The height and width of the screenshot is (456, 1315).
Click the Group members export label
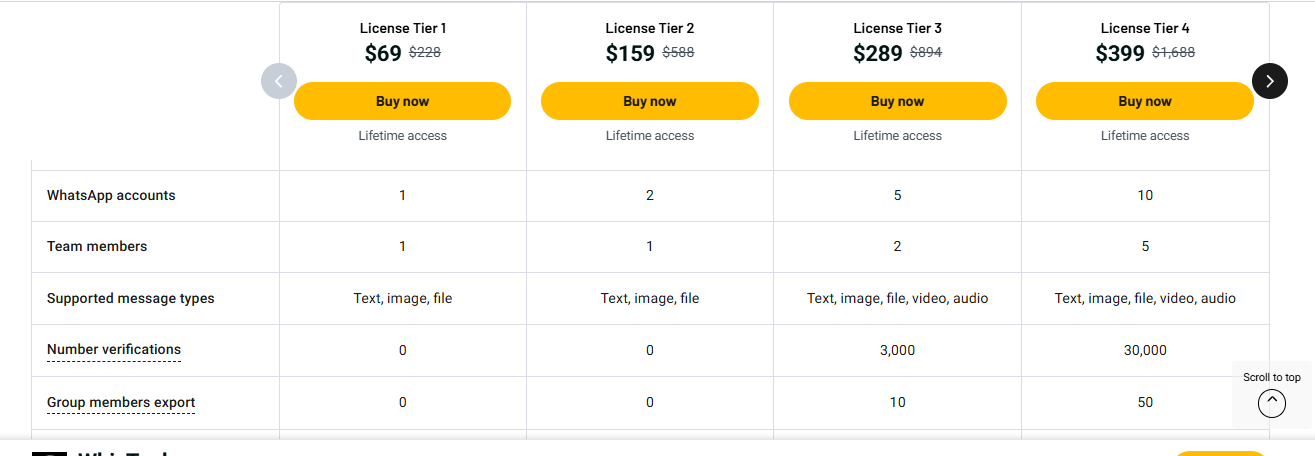pos(121,402)
